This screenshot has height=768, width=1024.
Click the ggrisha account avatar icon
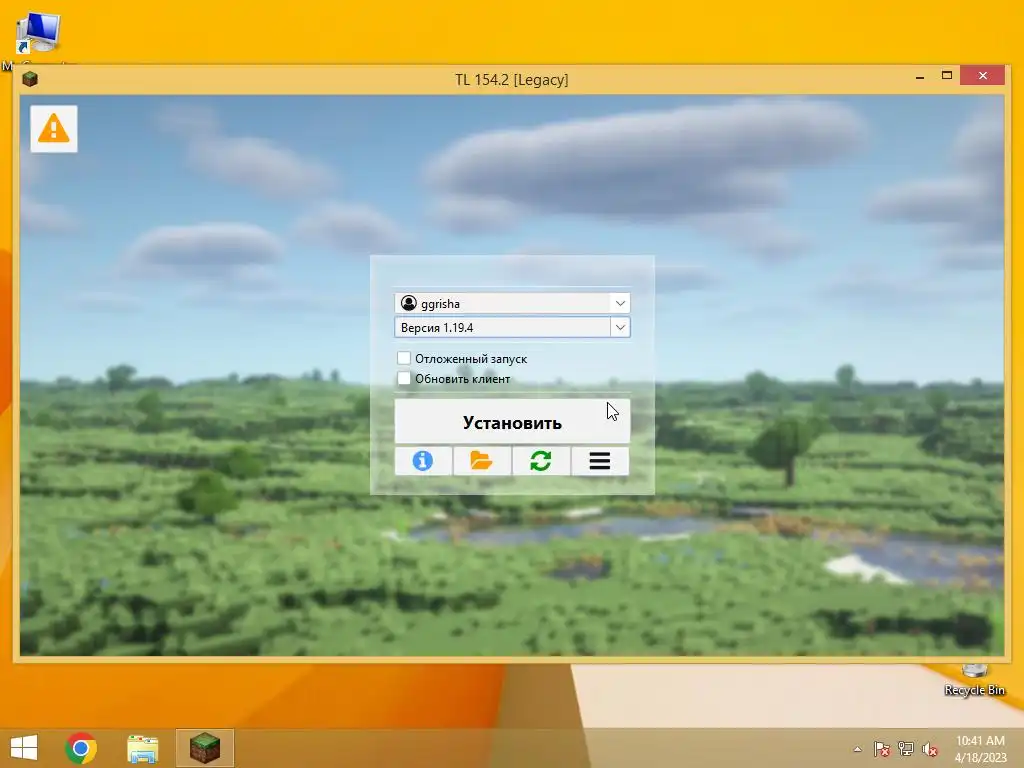(409, 303)
